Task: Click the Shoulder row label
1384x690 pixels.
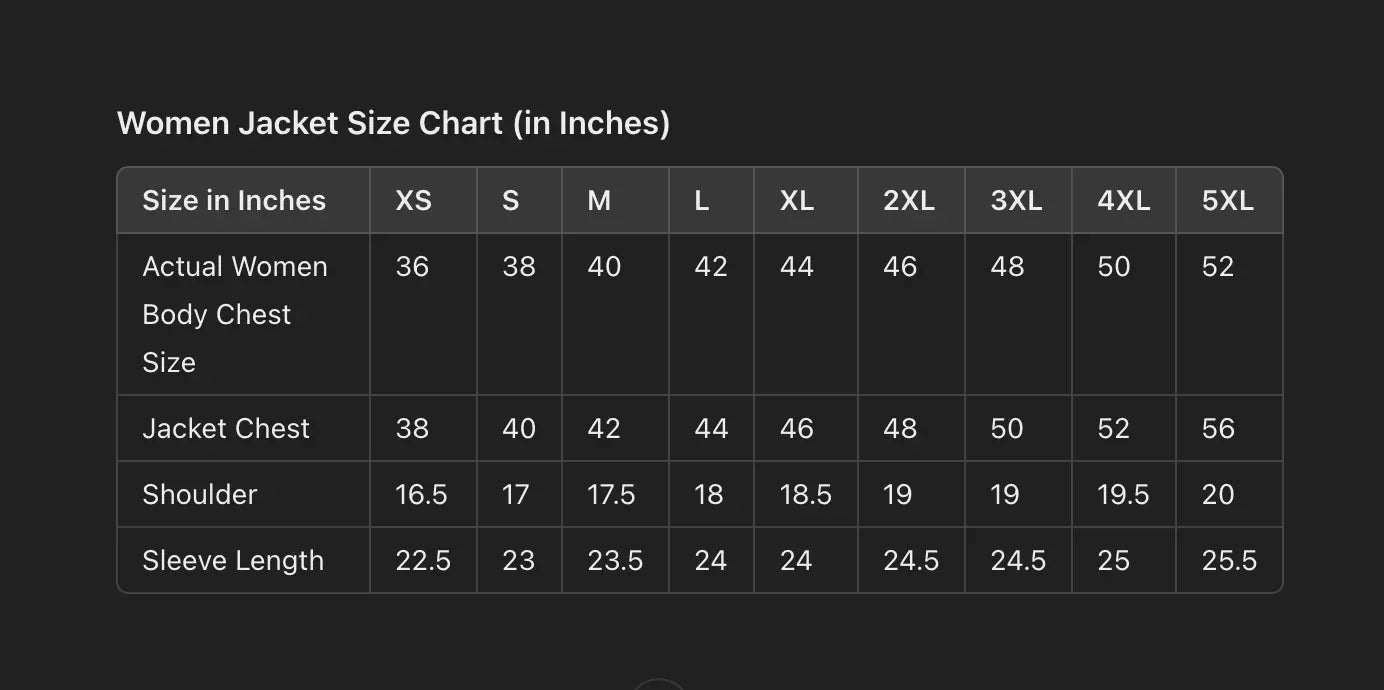Action: click(200, 495)
